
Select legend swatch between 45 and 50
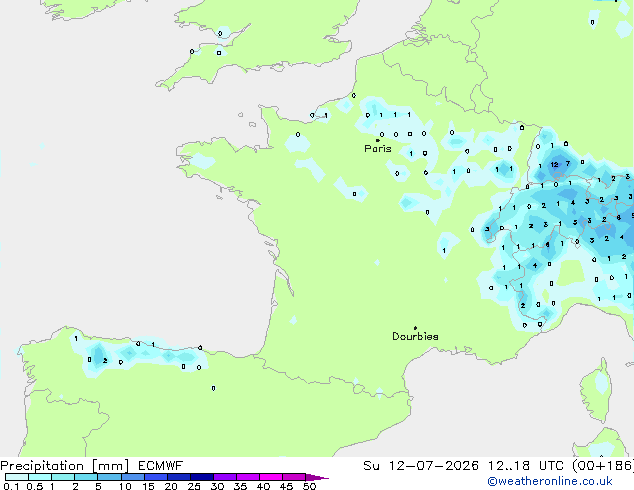(x=294, y=477)
